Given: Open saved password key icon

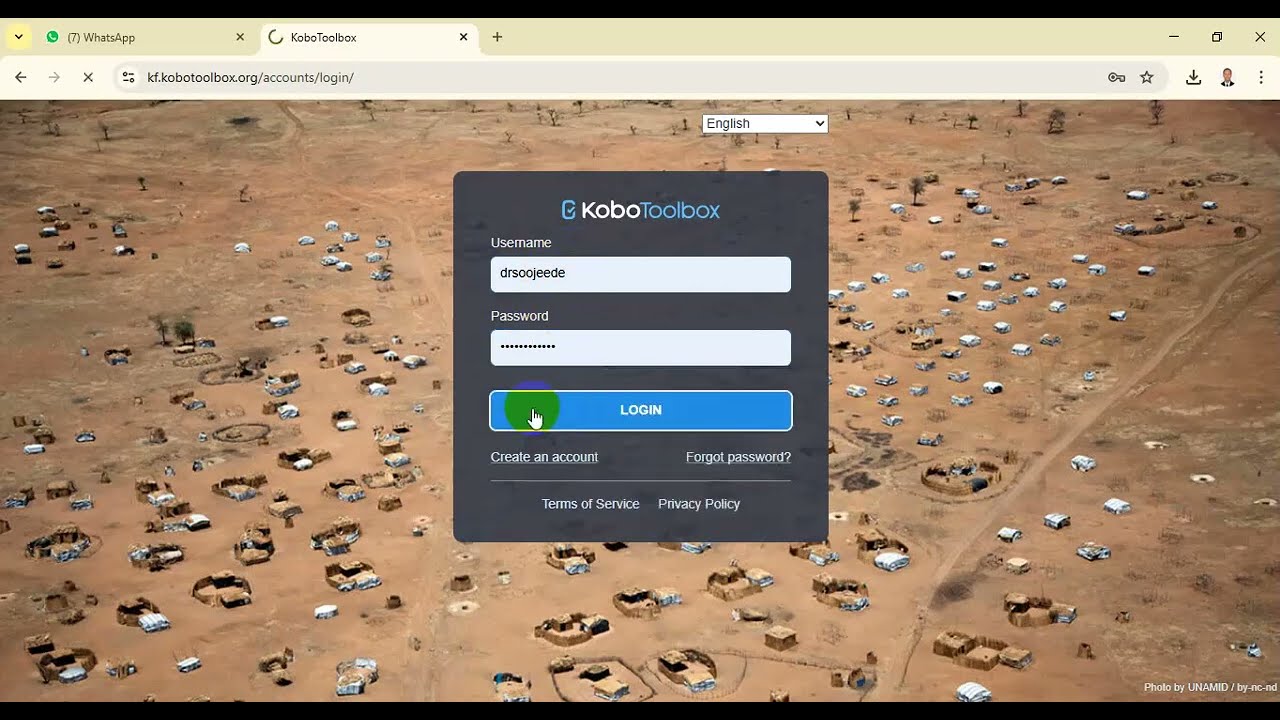Looking at the screenshot, I should click(1117, 77).
